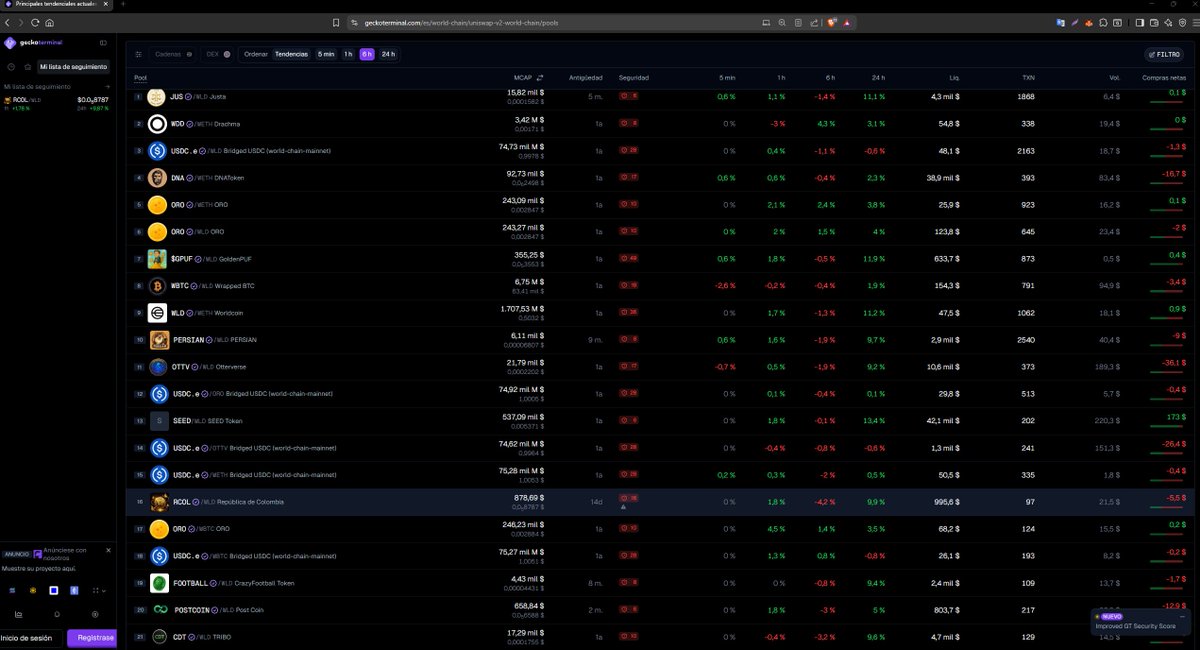Swap the MCAP column display toggle
The width and height of the screenshot is (1200, 650).
click(x=540, y=77)
